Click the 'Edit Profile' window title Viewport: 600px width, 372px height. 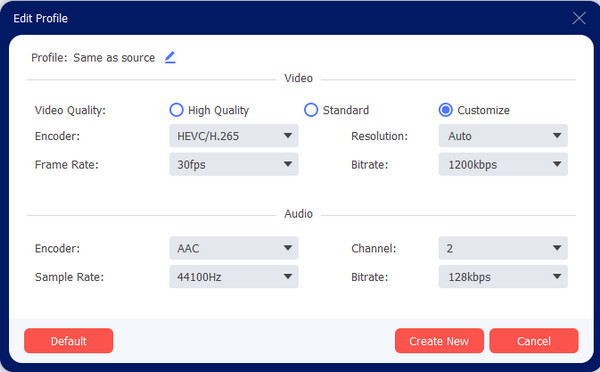(x=41, y=18)
